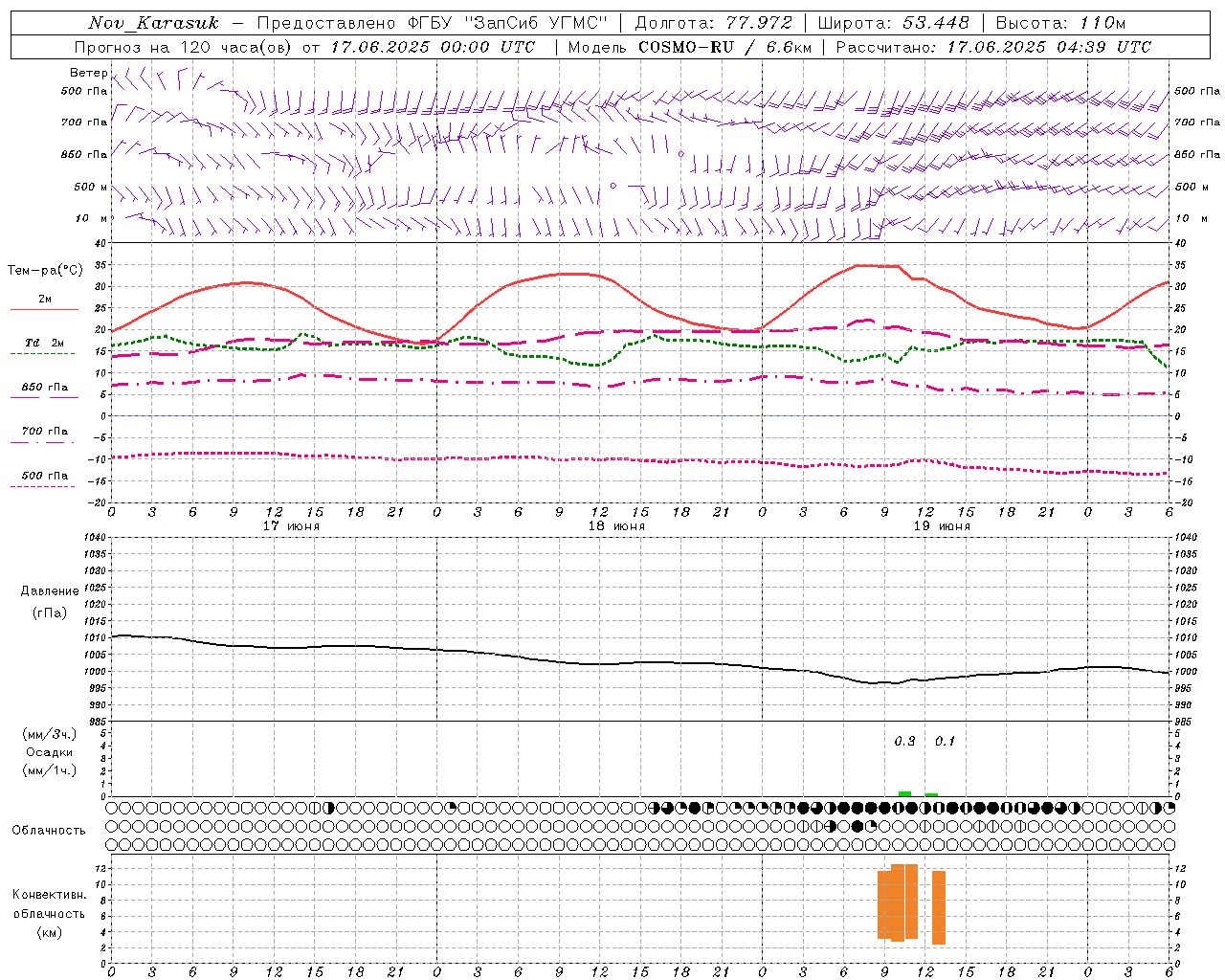1225x980 pixels.
Task: Click the separate rightmost orange convective cloud bar
Action: coord(939,907)
